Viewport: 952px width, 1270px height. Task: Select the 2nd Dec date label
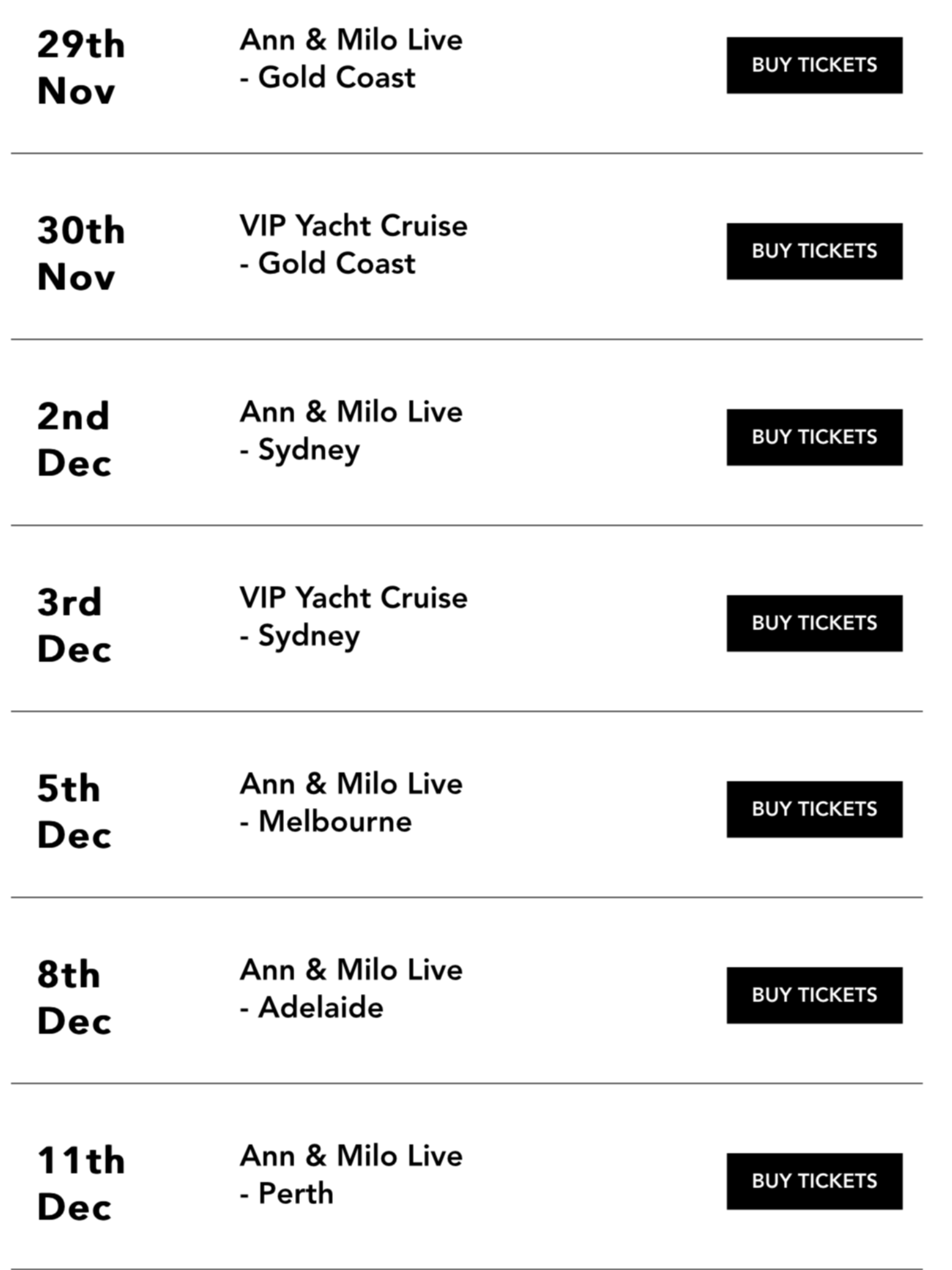click(x=74, y=440)
